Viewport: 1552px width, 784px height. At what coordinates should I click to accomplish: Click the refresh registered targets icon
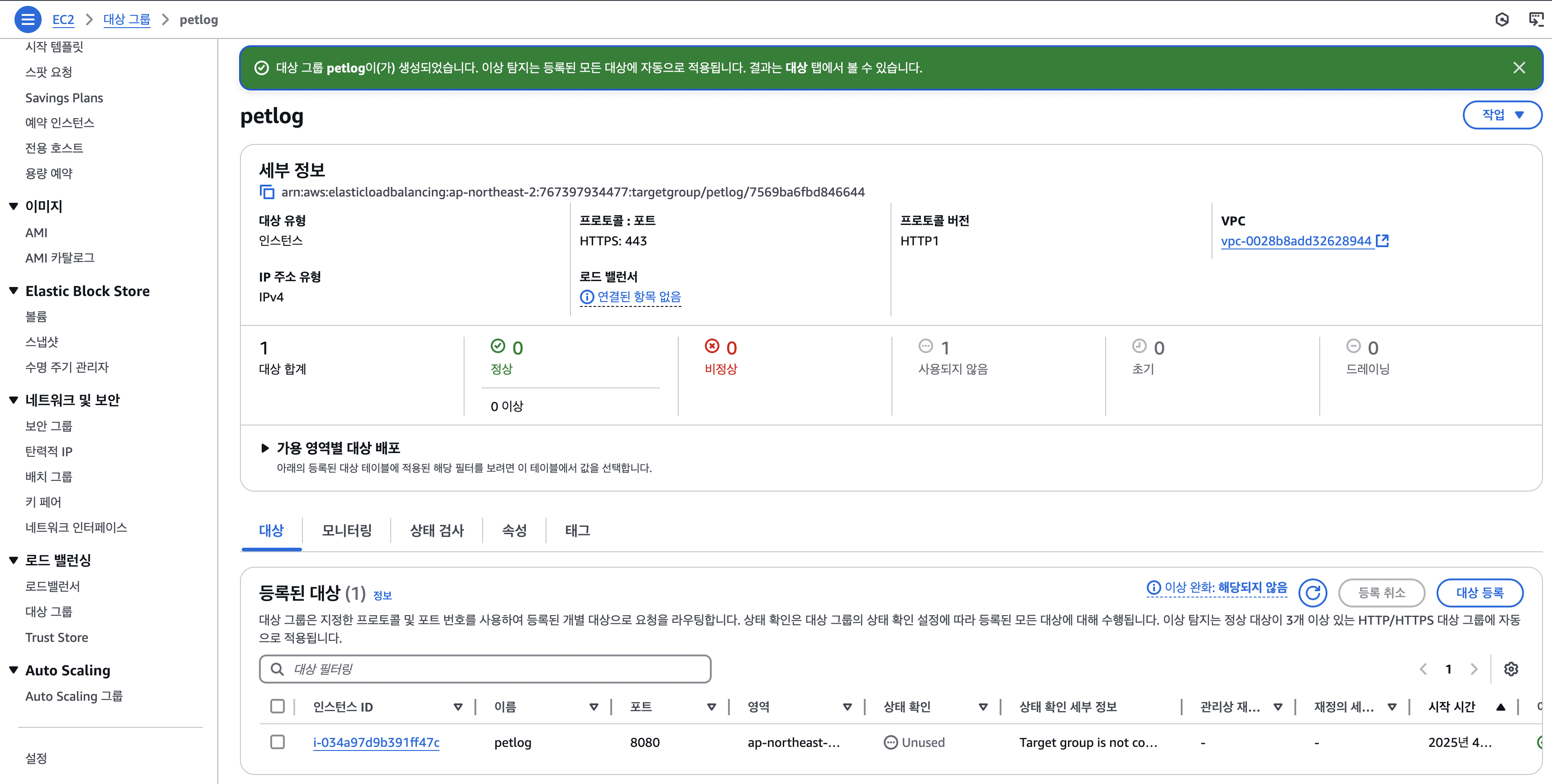pyautogui.click(x=1313, y=593)
